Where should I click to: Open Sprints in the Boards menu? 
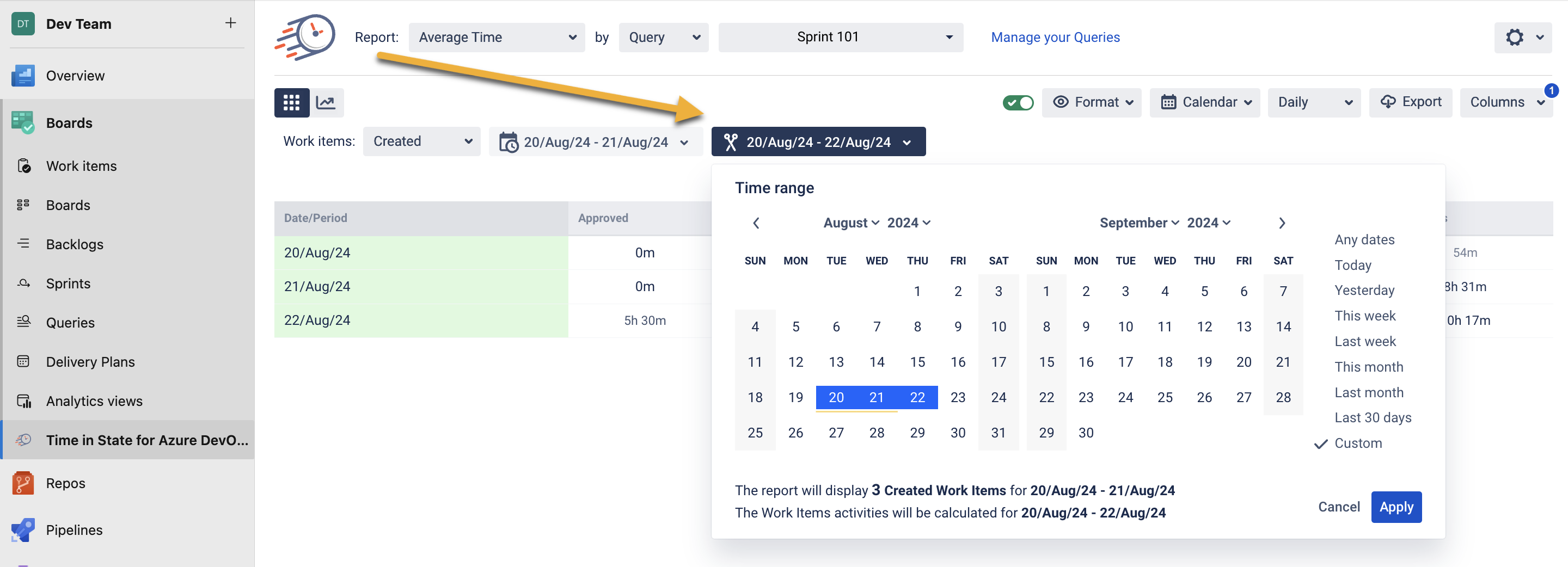[68, 283]
